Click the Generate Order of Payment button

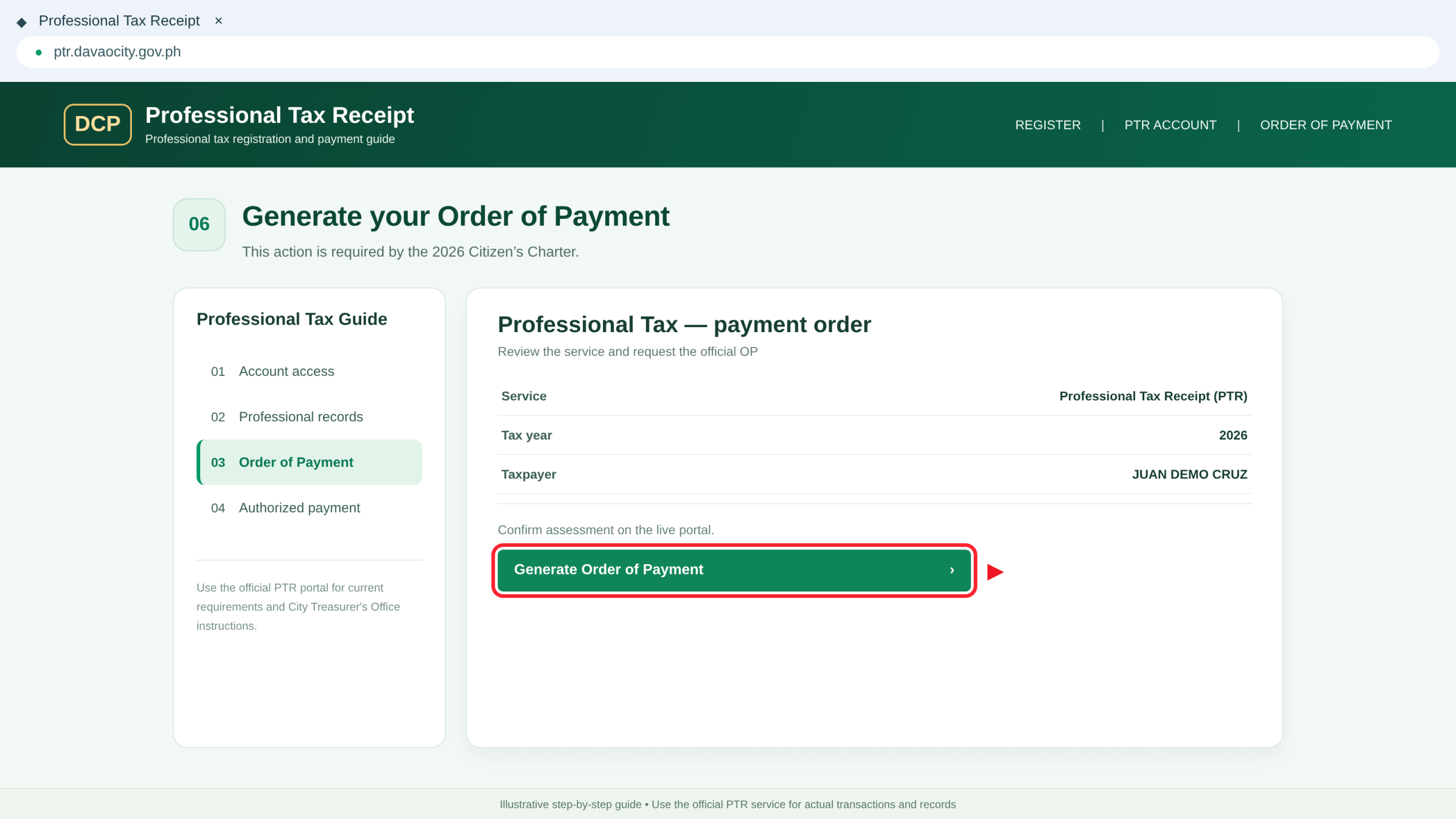click(734, 570)
